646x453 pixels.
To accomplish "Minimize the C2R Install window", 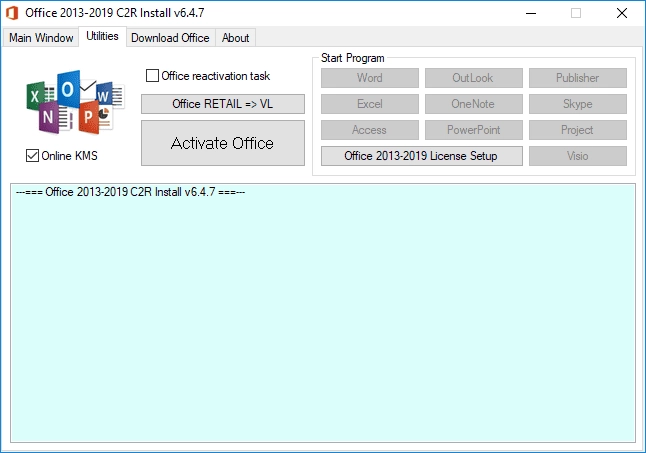I will (x=531, y=13).
